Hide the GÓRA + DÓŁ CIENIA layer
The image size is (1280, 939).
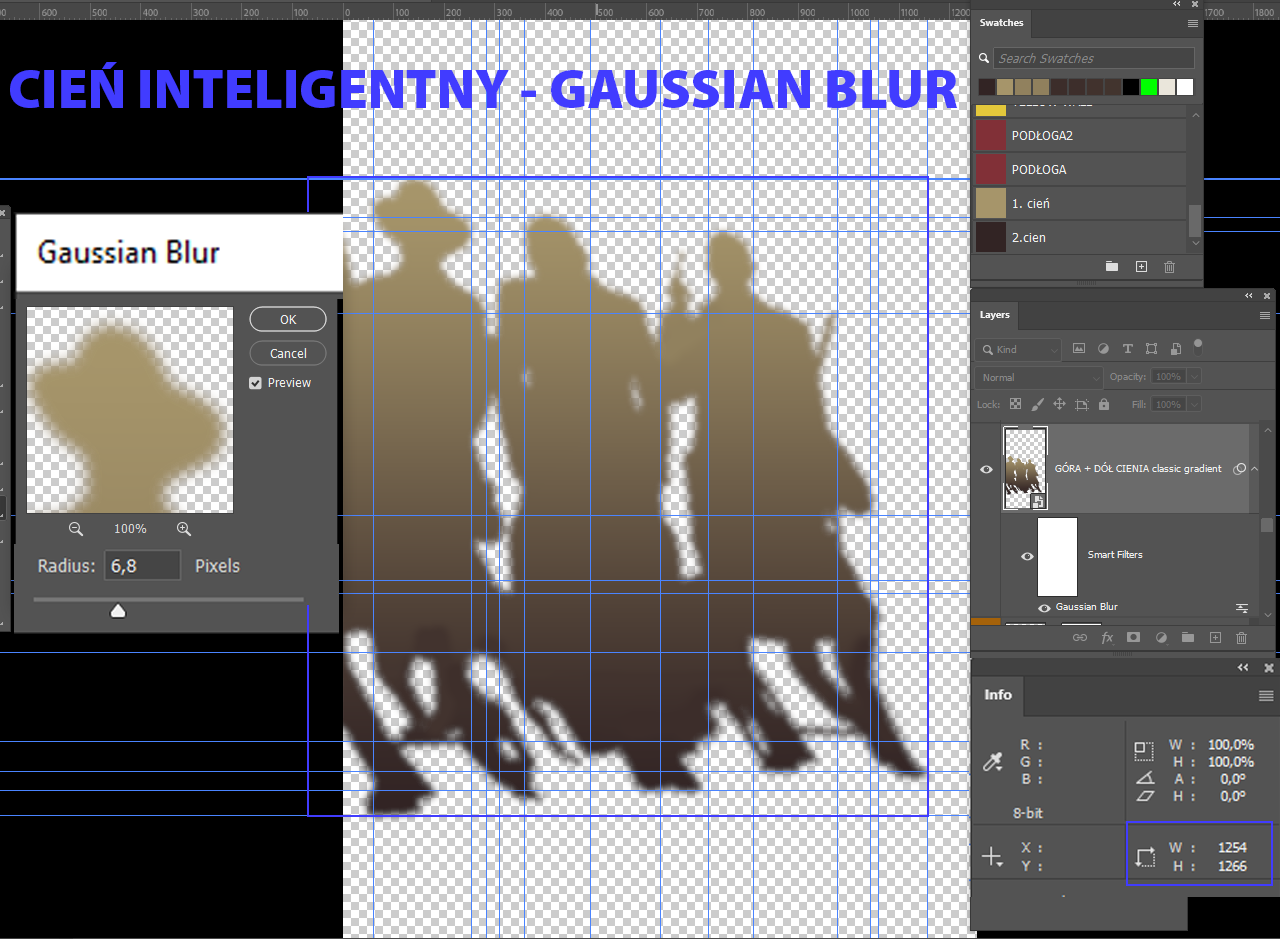[x=987, y=469]
